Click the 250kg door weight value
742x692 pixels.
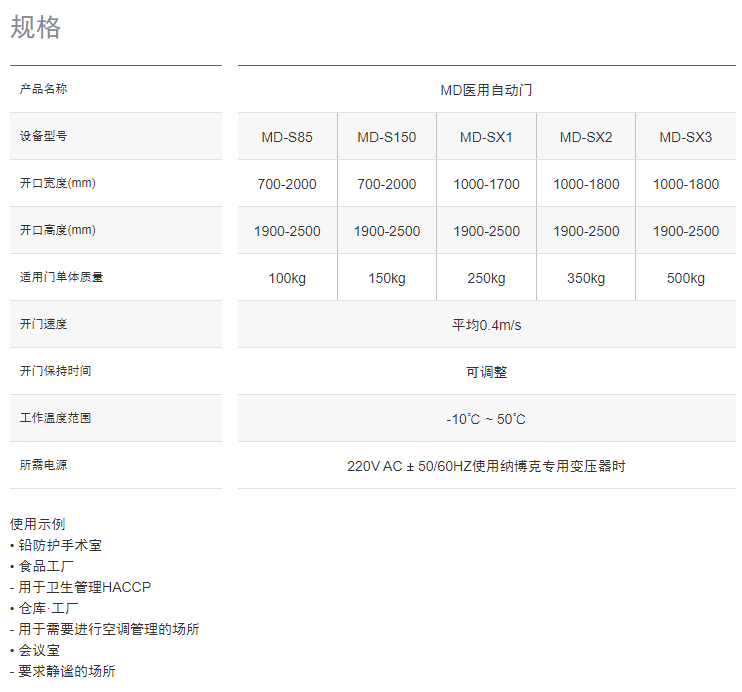[x=486, y=278]
